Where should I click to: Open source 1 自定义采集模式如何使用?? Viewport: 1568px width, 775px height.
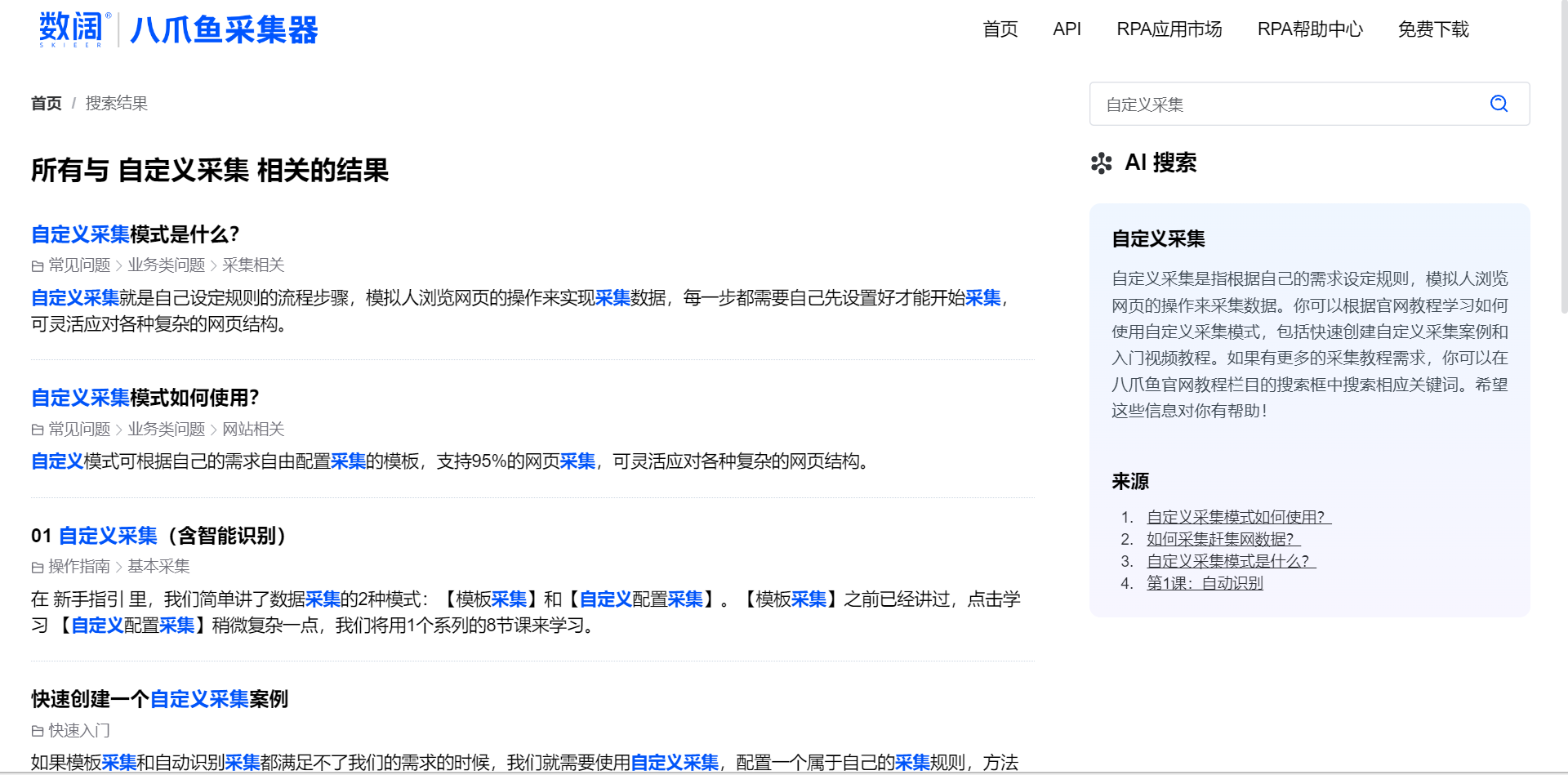coord(1239,517)
